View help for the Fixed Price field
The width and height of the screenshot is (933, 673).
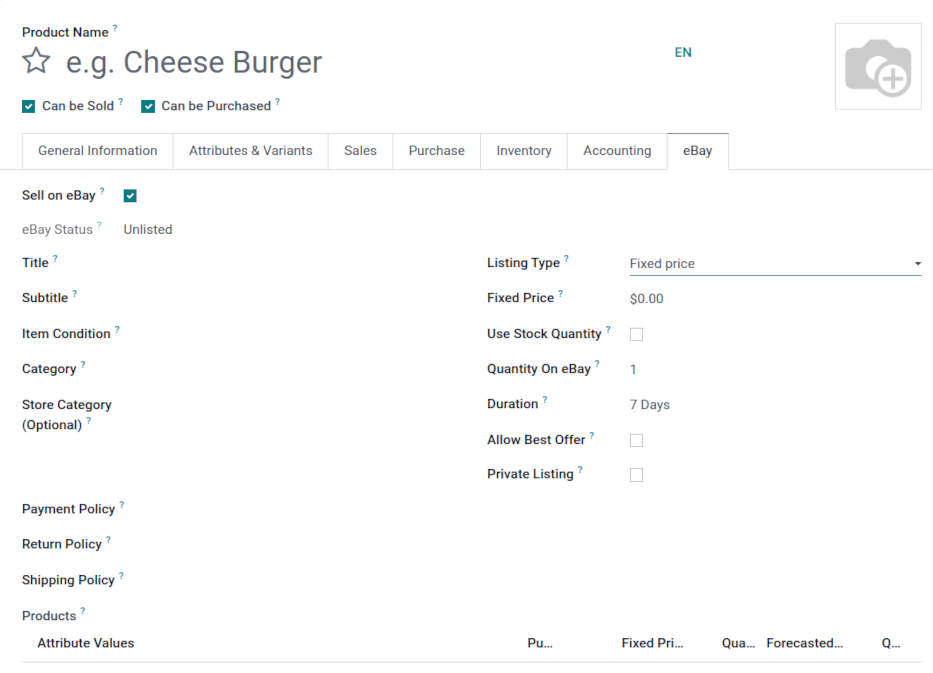tap(559, 292)
